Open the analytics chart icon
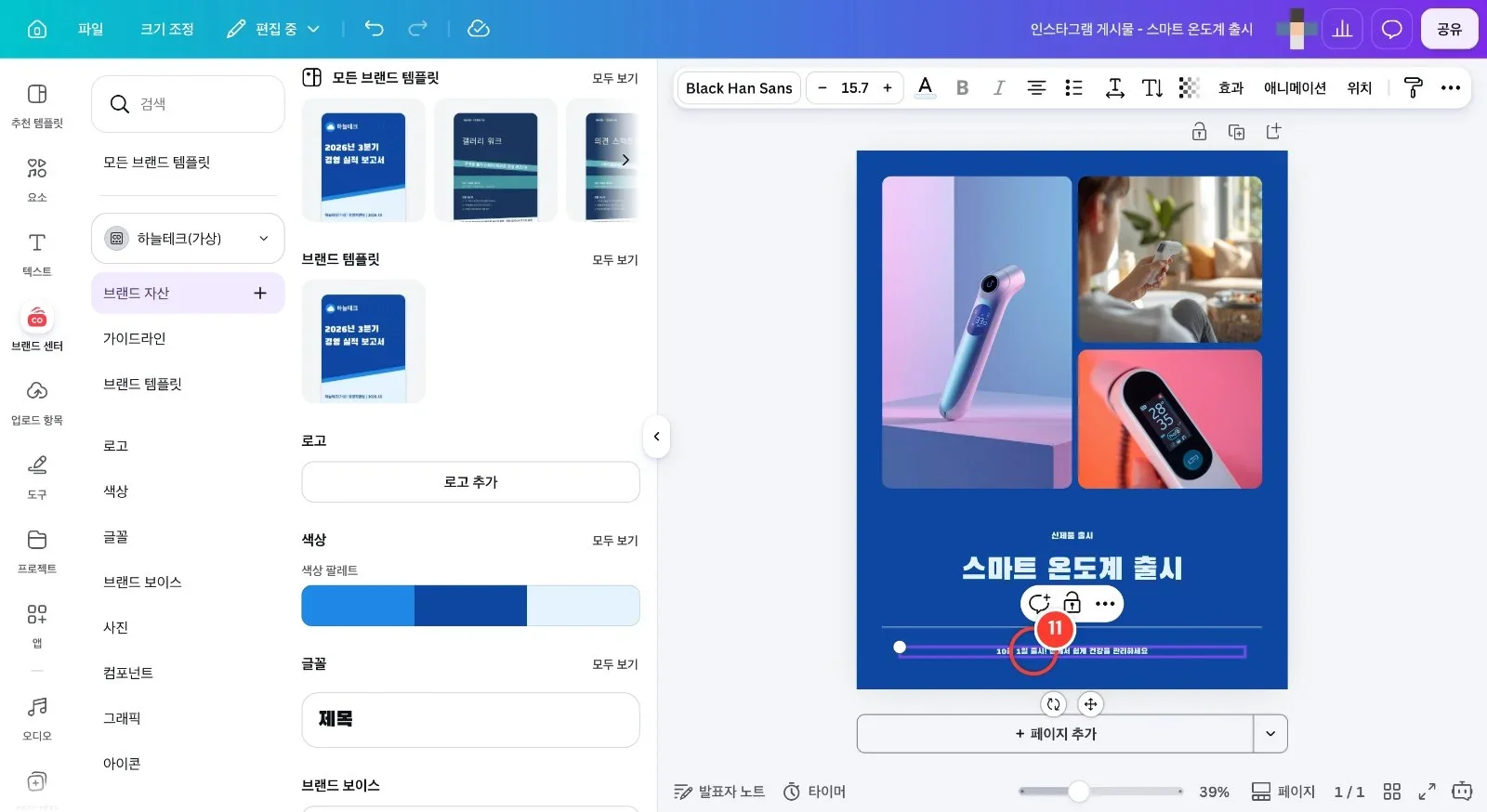1487x812 pixels. click(x=1342, y=29)
